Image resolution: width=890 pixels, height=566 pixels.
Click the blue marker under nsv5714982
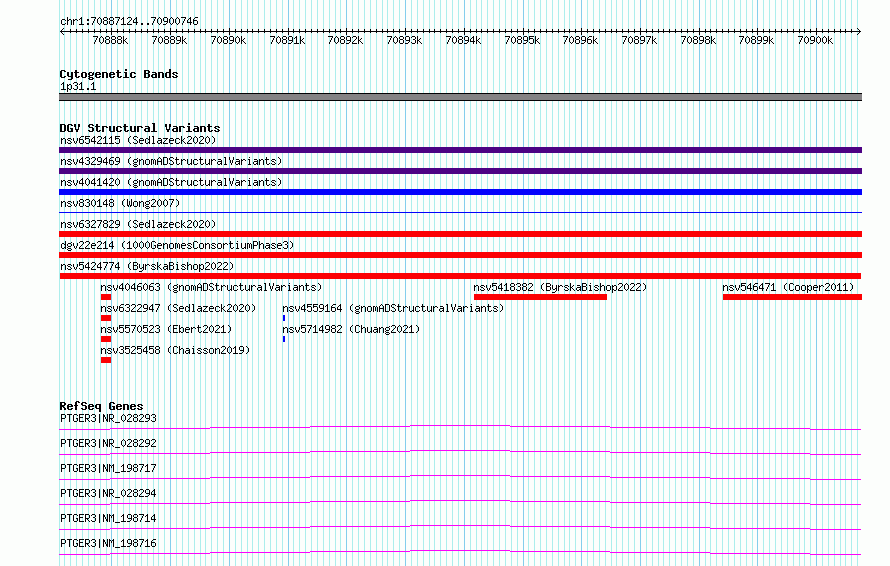point(284,339)
